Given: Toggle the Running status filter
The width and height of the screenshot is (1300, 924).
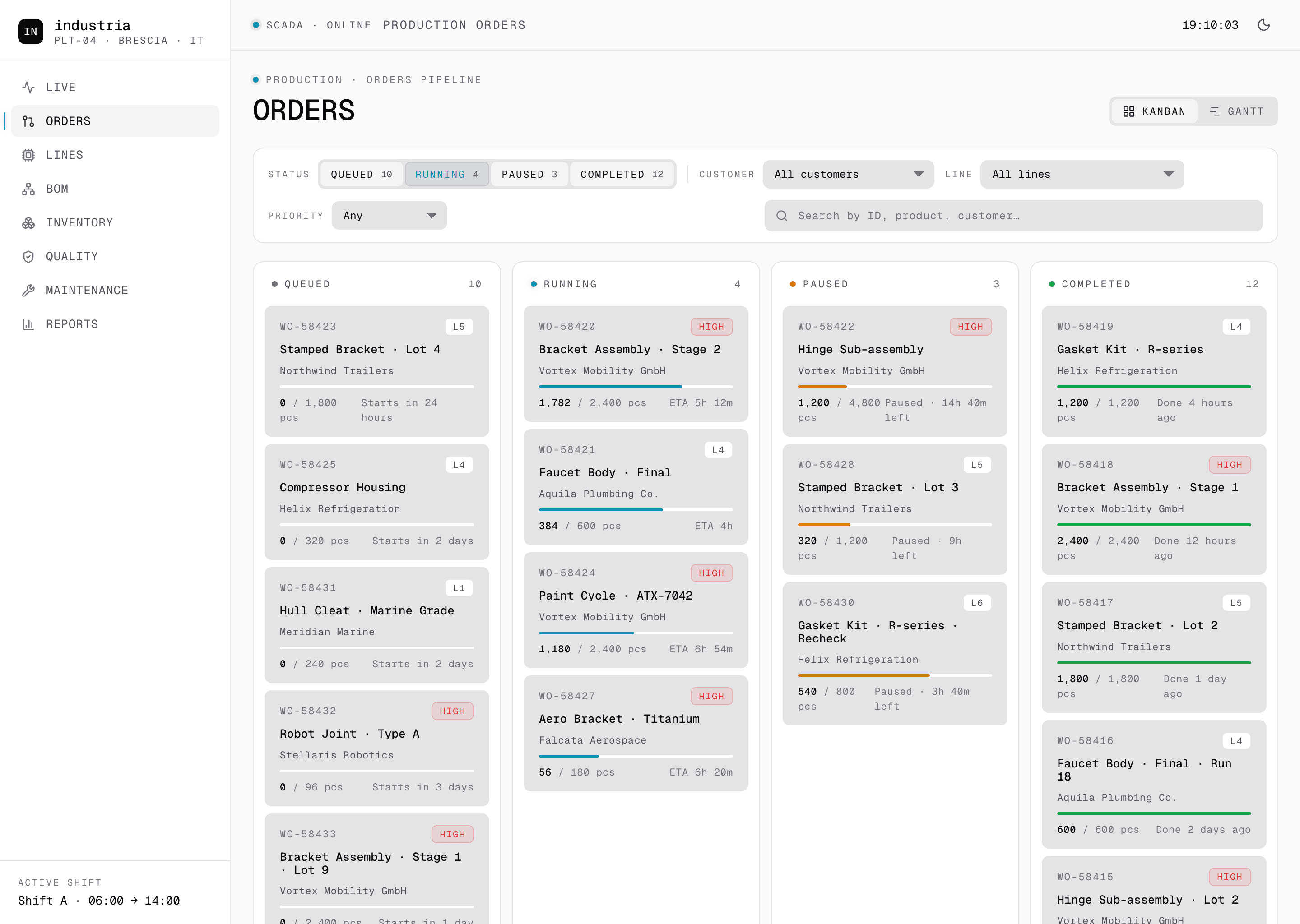Looking at the screenshot, I should [447, 174].
